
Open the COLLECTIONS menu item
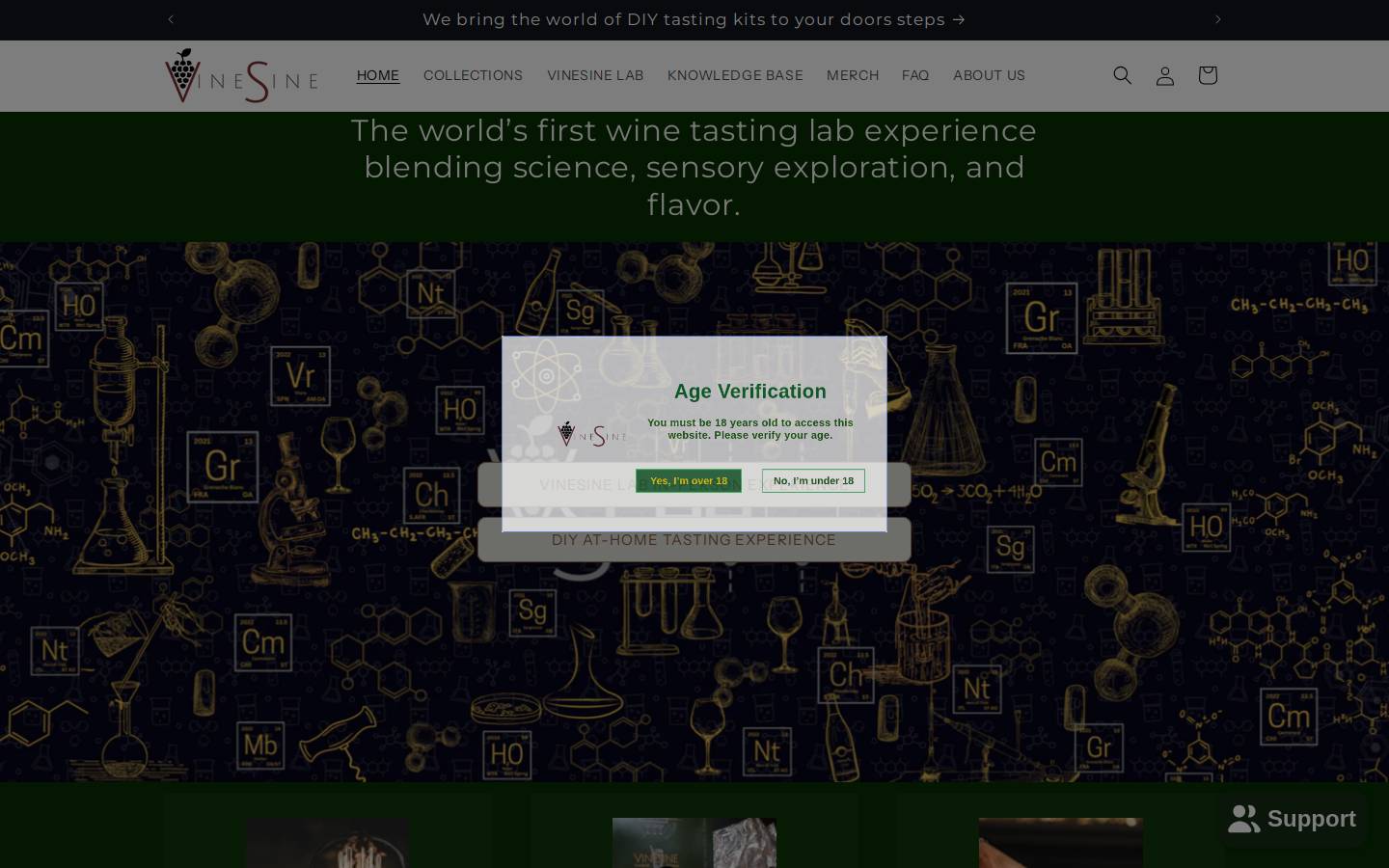pos(473,75)
